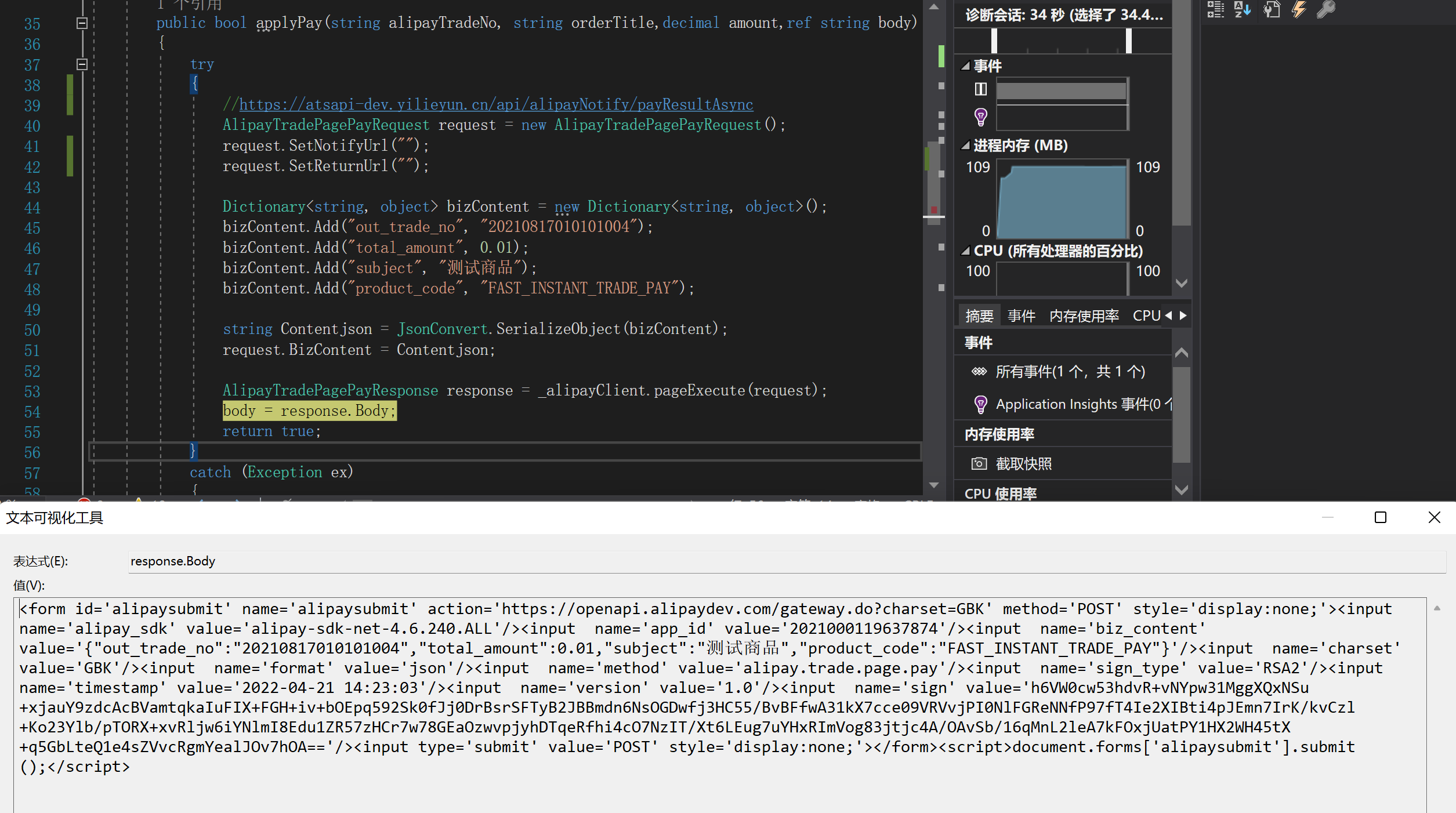Click the editor scrollbar up arrow
The width and height of the screenshot is (1456, 813).
coord(933,7)
